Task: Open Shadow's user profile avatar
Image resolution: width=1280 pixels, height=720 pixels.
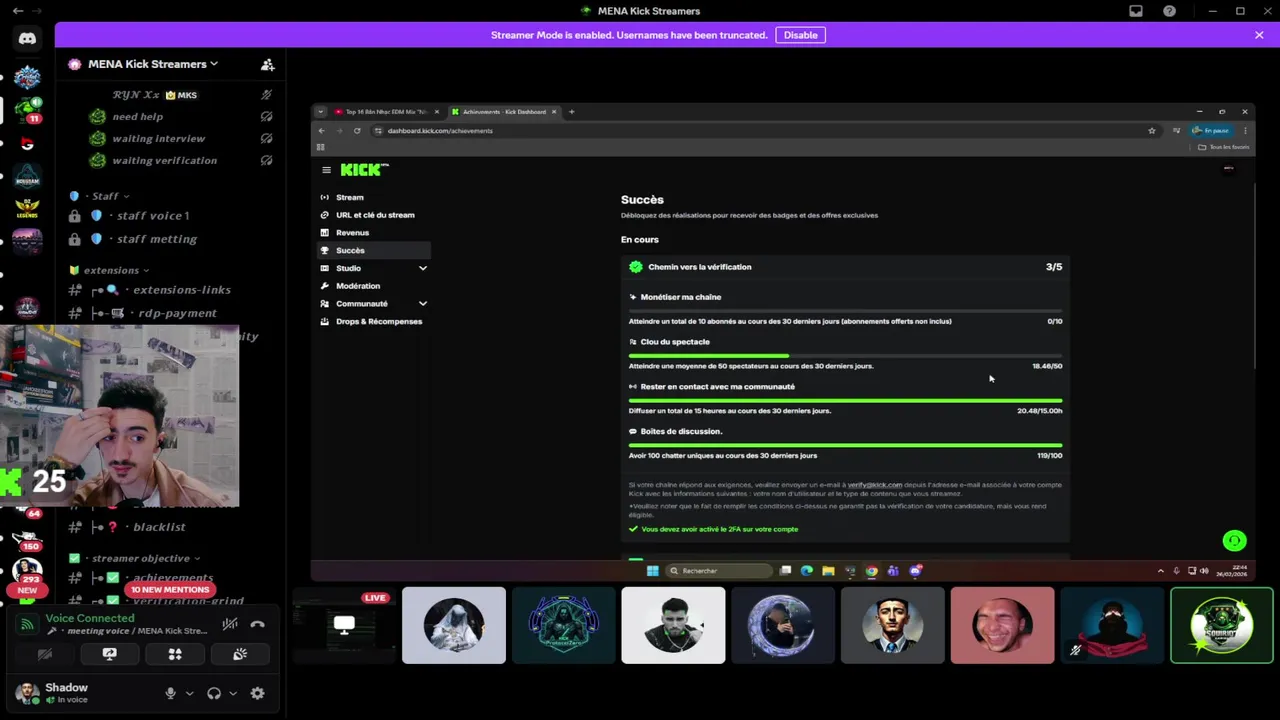Action: 27,692
